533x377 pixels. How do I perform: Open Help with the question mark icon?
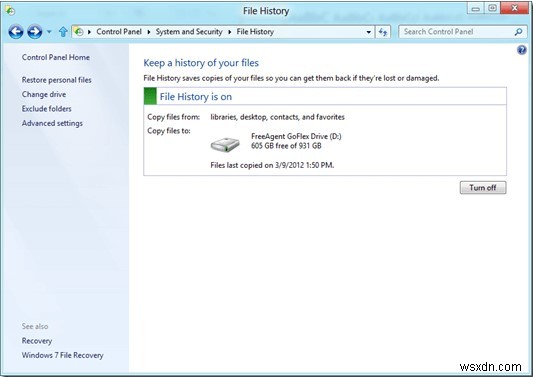(x=521, y=50)
